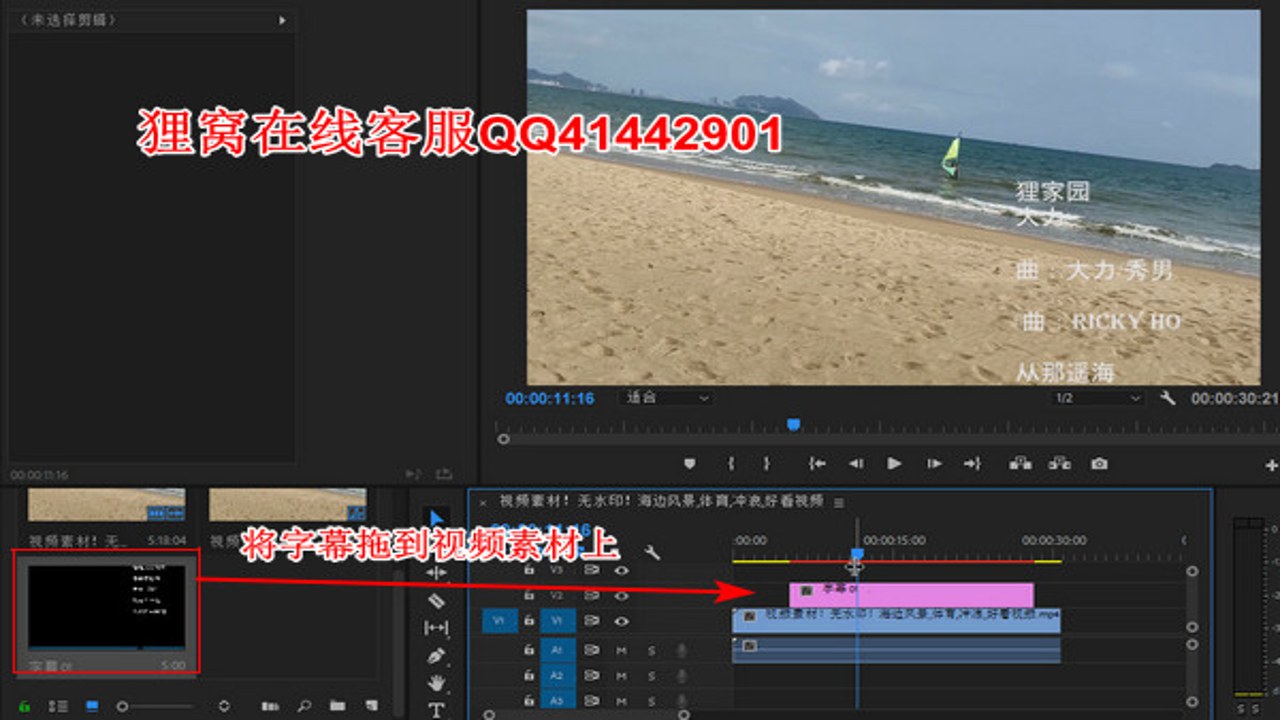Mute audio track A2

(621, 676)
